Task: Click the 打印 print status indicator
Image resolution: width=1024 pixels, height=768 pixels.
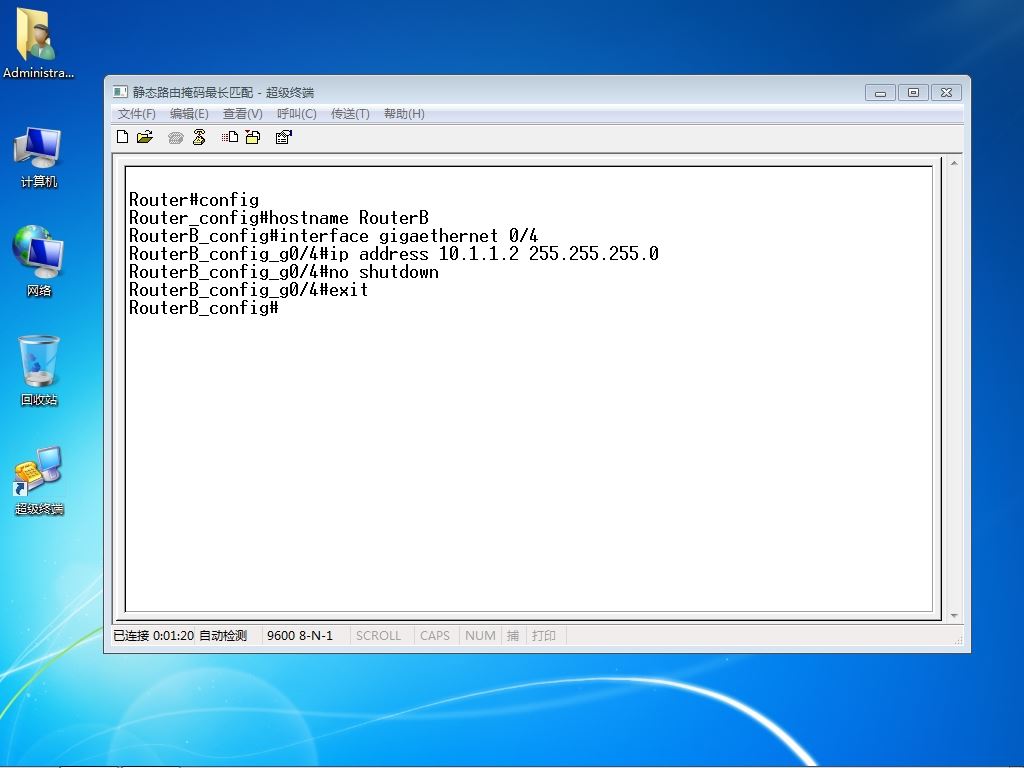Action: click(x=544, y=635)
